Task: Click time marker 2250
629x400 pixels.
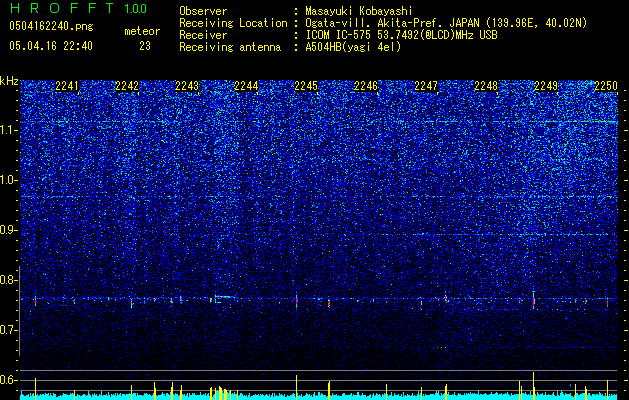Action: pyautogui.click(x=605, y=86)
